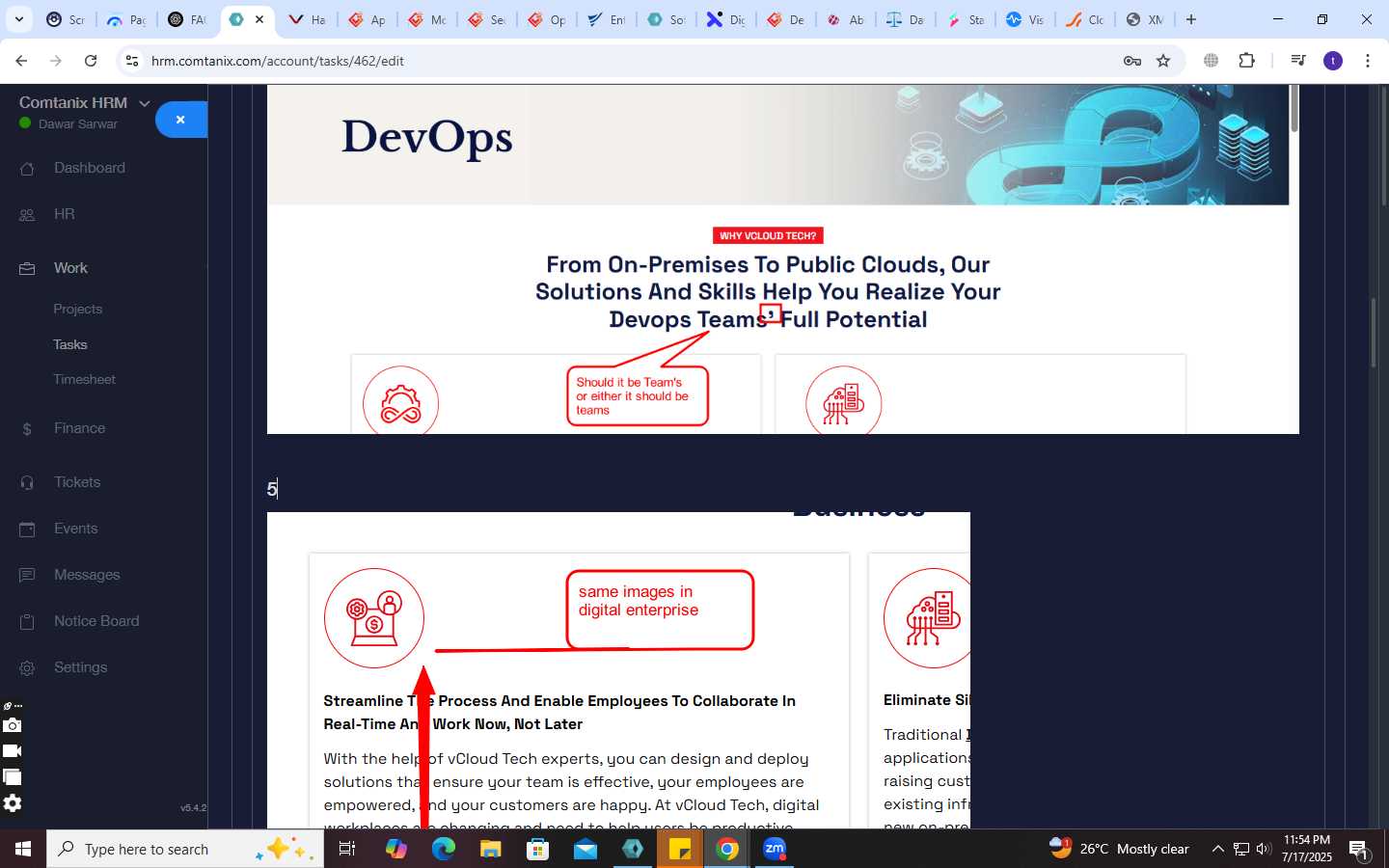
Task: Open the Chrome three-dot menu
Action: [1368, 61]
